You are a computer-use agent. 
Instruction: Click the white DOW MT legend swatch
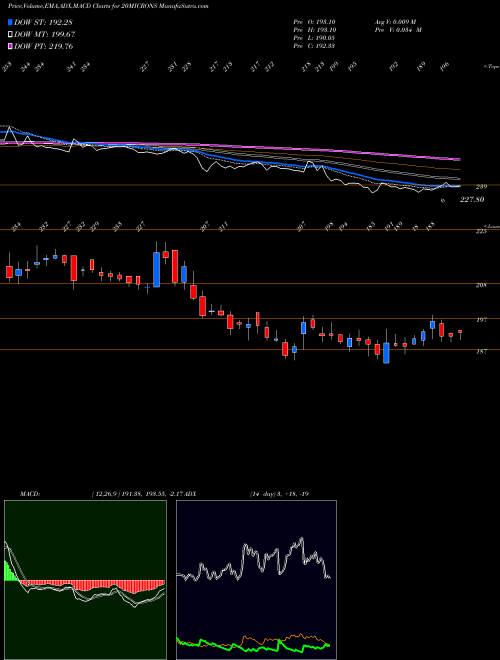[x=11, y=35]
